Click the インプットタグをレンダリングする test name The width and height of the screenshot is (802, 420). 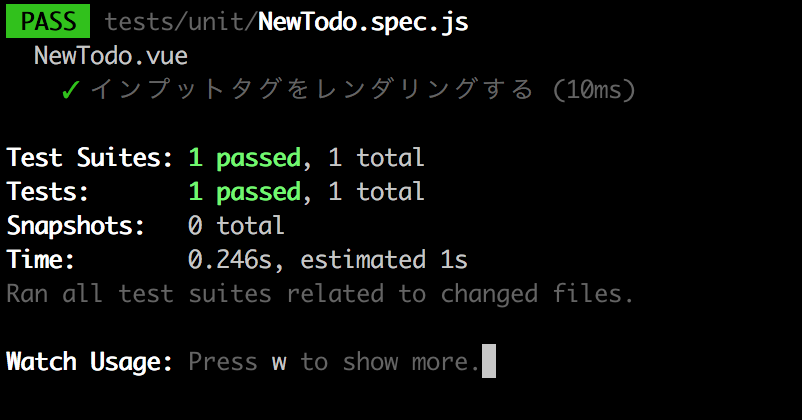click(x=311, y=90)
